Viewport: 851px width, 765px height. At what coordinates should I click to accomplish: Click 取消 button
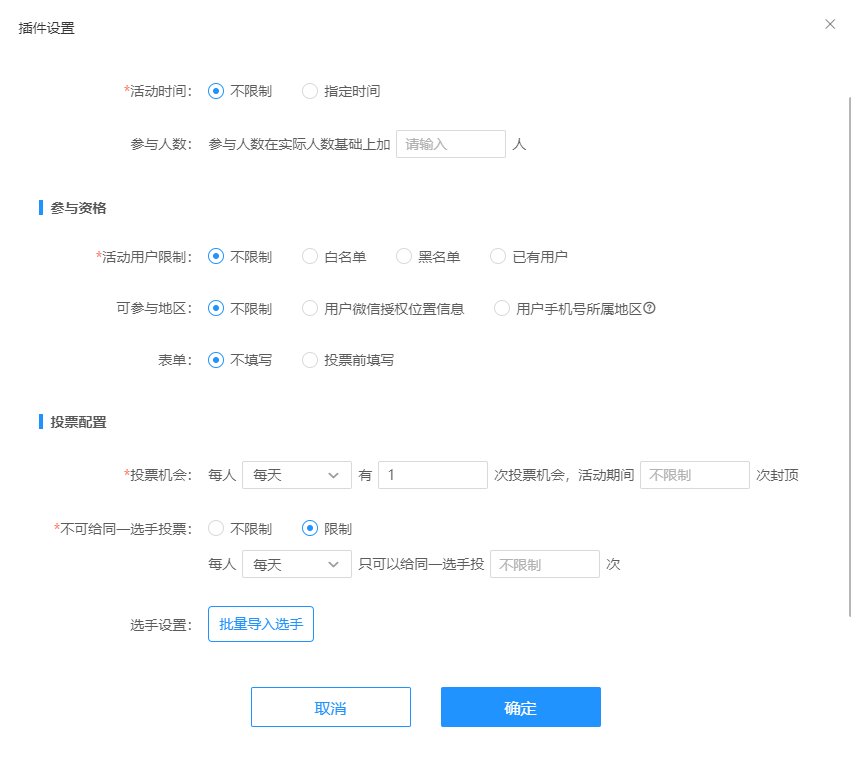click(x=331, y=707)
